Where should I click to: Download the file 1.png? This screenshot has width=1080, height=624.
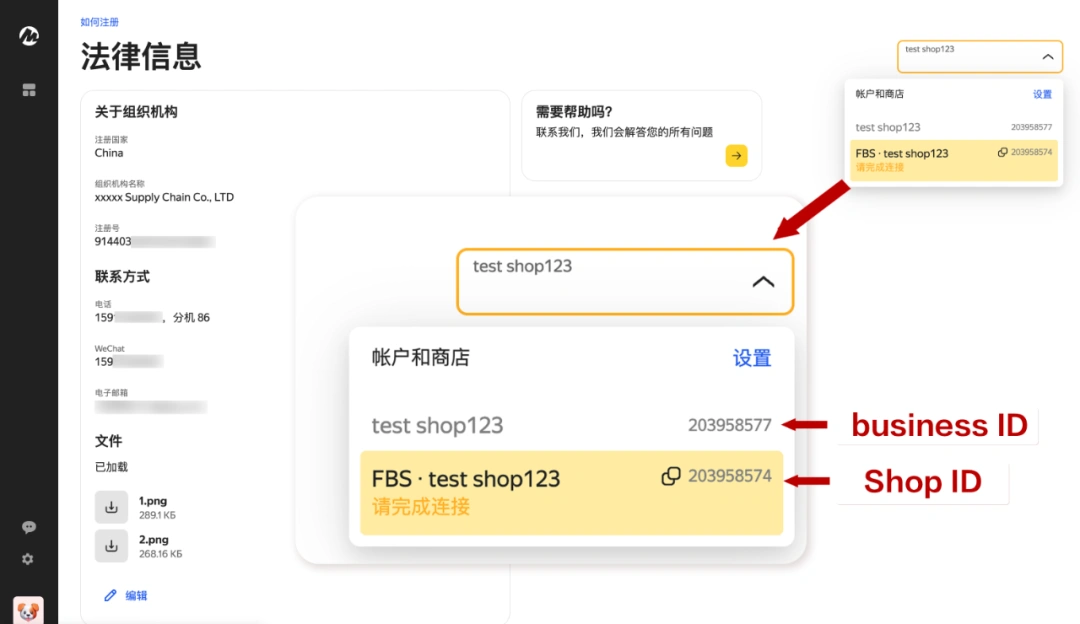[111, 505]
